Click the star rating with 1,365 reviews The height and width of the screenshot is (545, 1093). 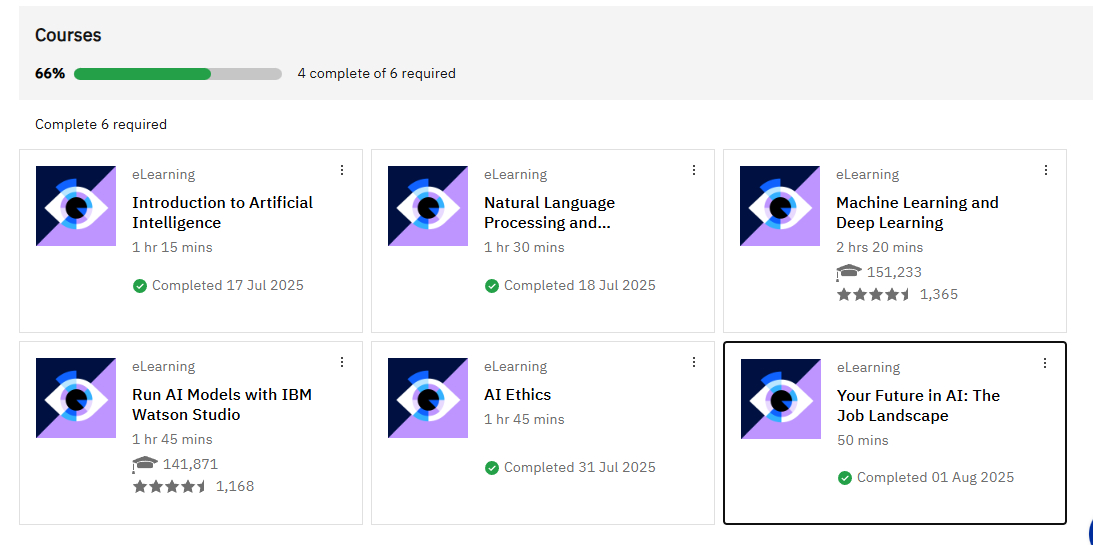pos(873,295)
